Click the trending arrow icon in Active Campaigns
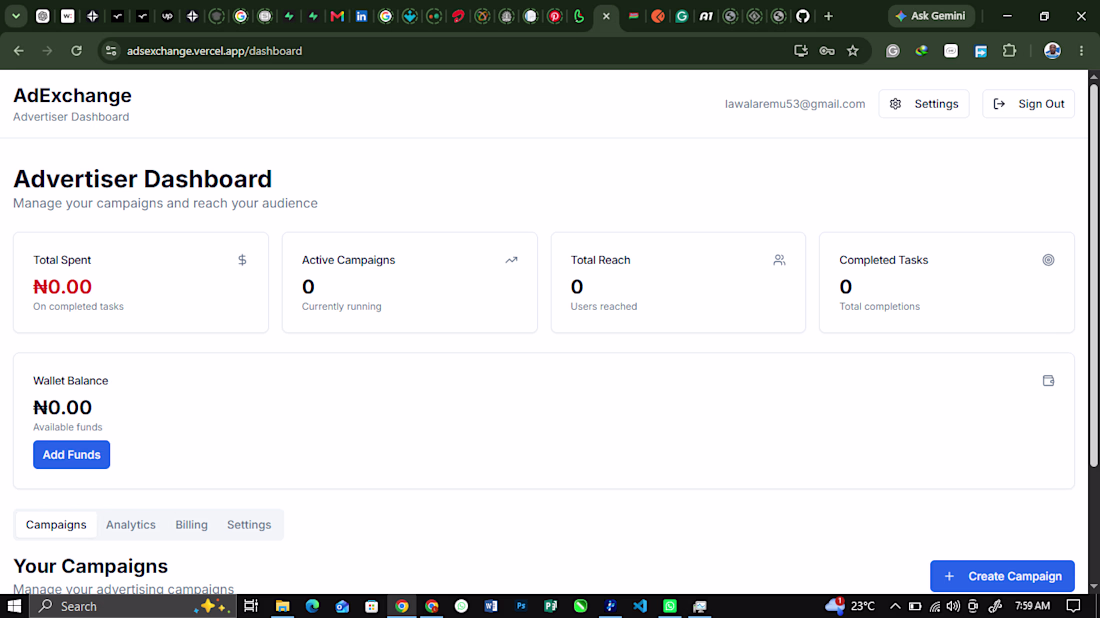The width and height of the screenshot is (1100, 618). click(511, 260)
